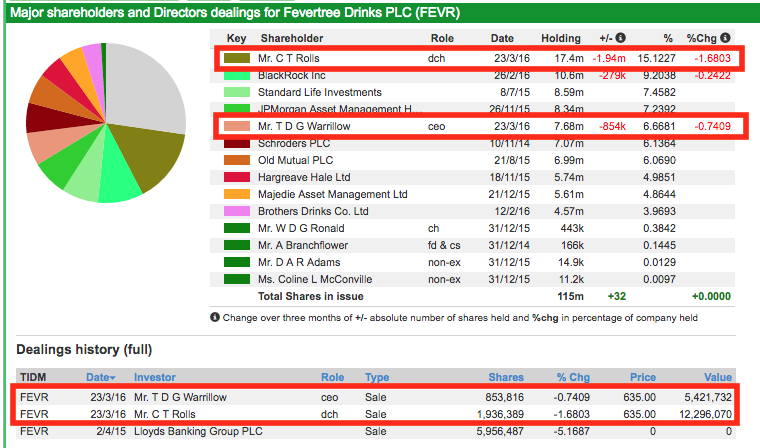Click the Standard Life Investments light green key
The width and height of the screenshot is (760, 448).
(237, 92)
